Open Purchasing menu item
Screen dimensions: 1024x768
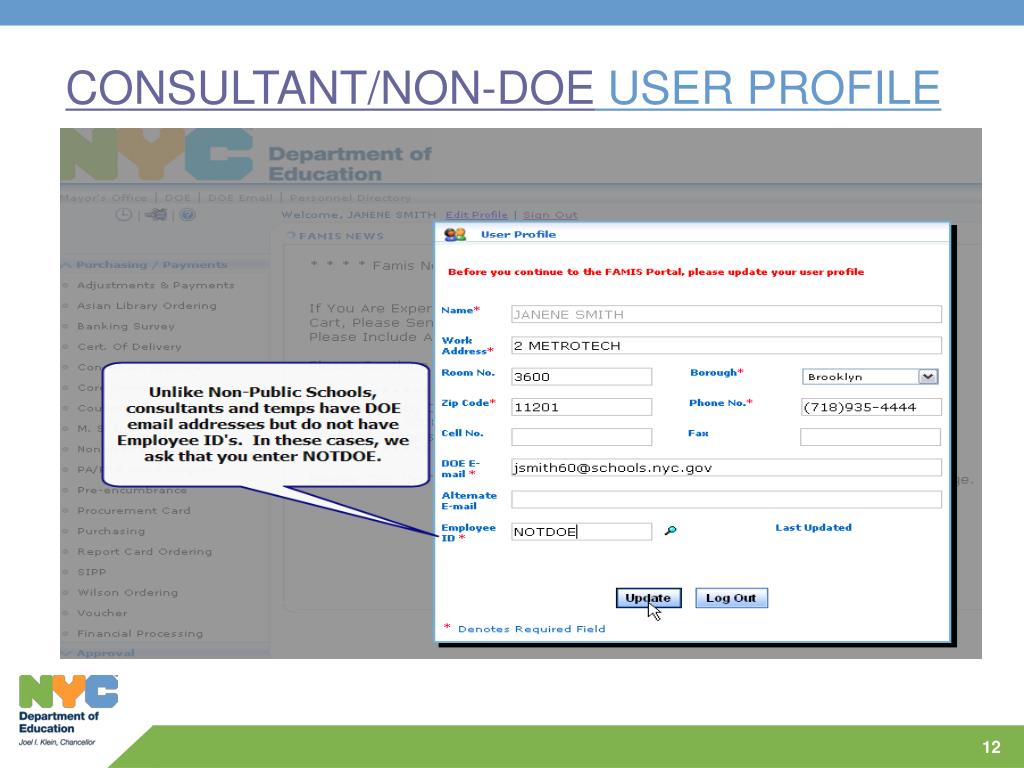coord(111,531)
